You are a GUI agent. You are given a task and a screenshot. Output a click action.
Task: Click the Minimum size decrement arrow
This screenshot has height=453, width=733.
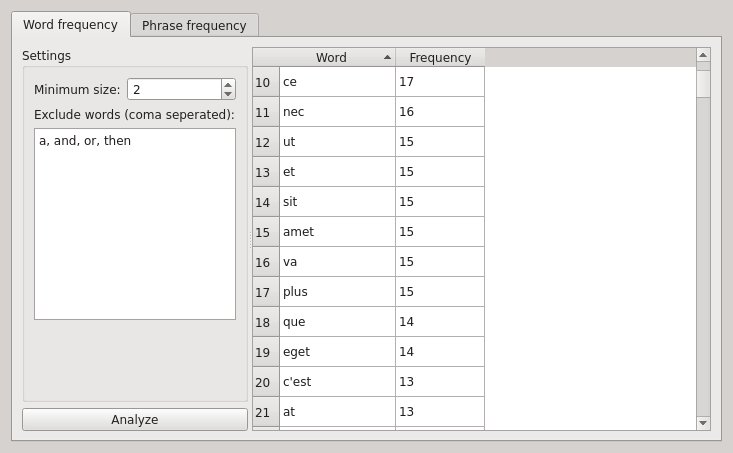click(228, 94)
